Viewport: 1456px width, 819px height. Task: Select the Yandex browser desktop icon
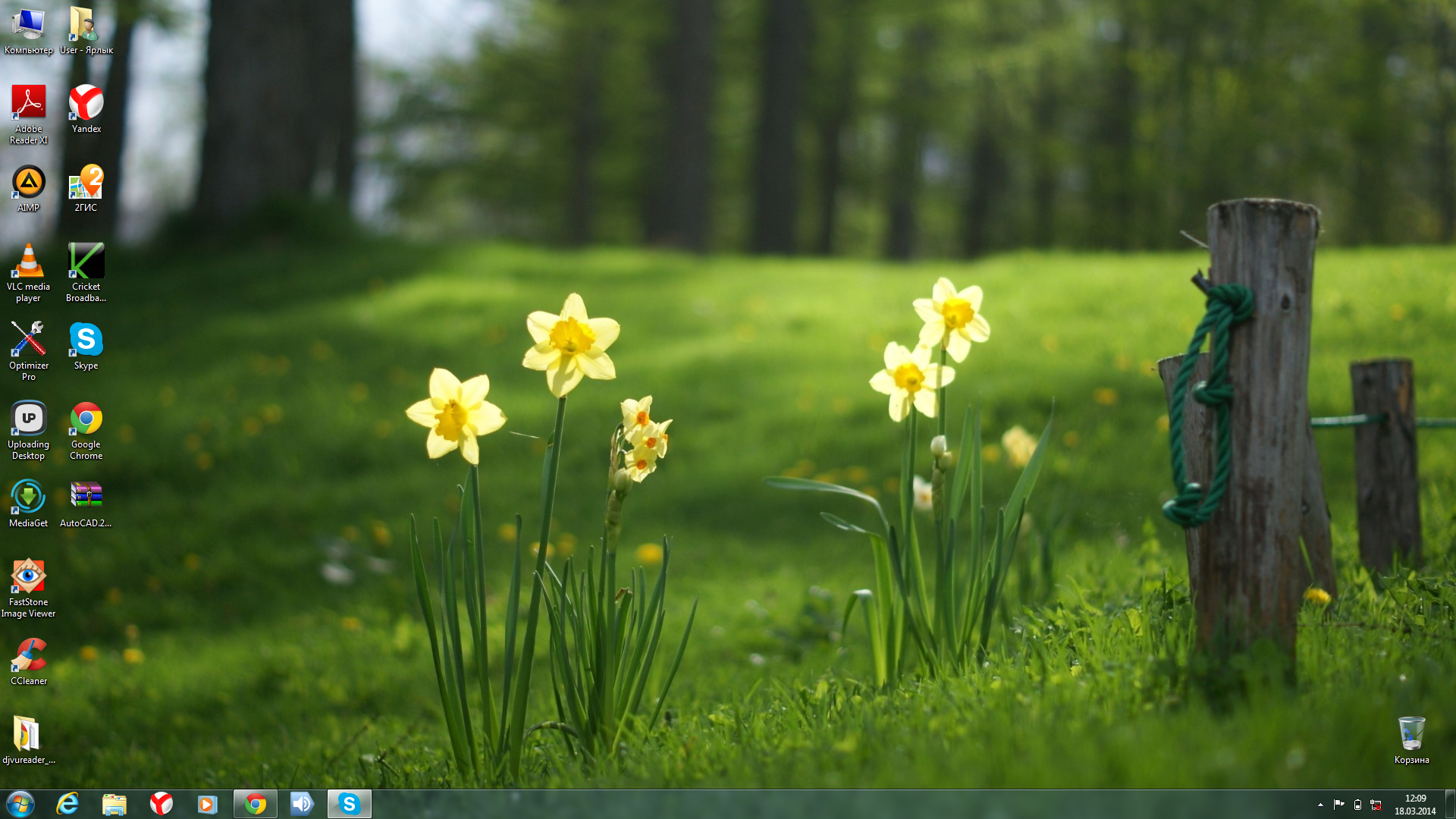(x=86, y=110)
